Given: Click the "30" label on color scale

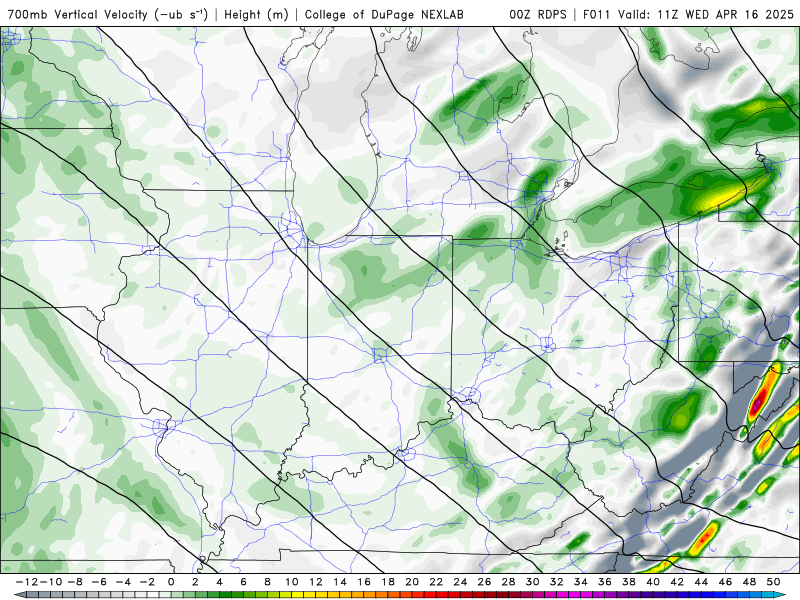Looking at the screenshot, I should point(533,582).
